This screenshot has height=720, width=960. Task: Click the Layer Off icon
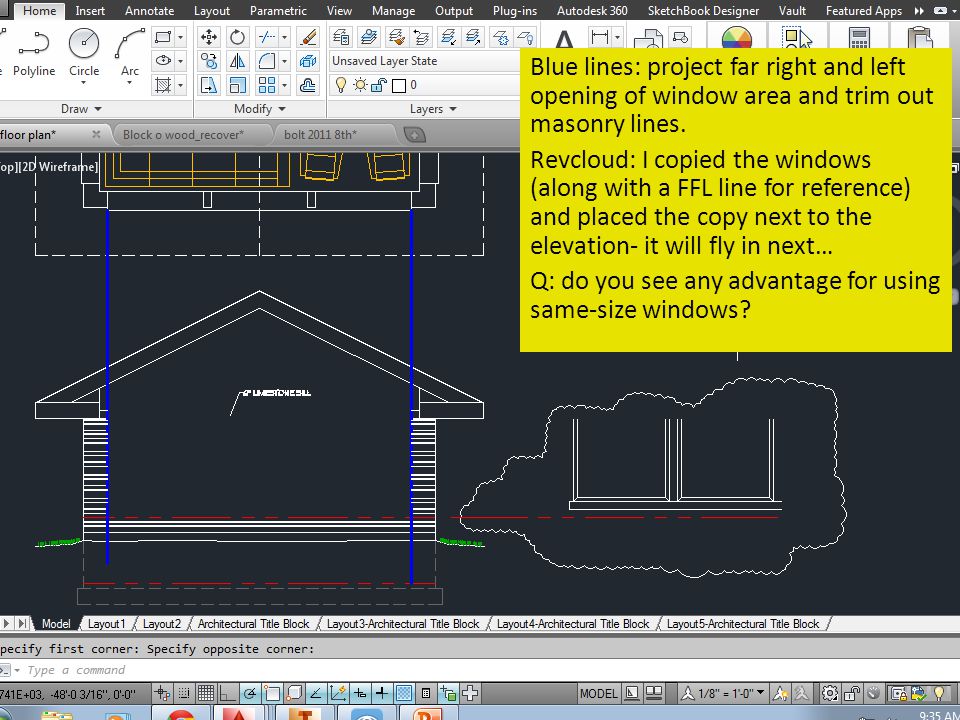[x=525, y=37]
